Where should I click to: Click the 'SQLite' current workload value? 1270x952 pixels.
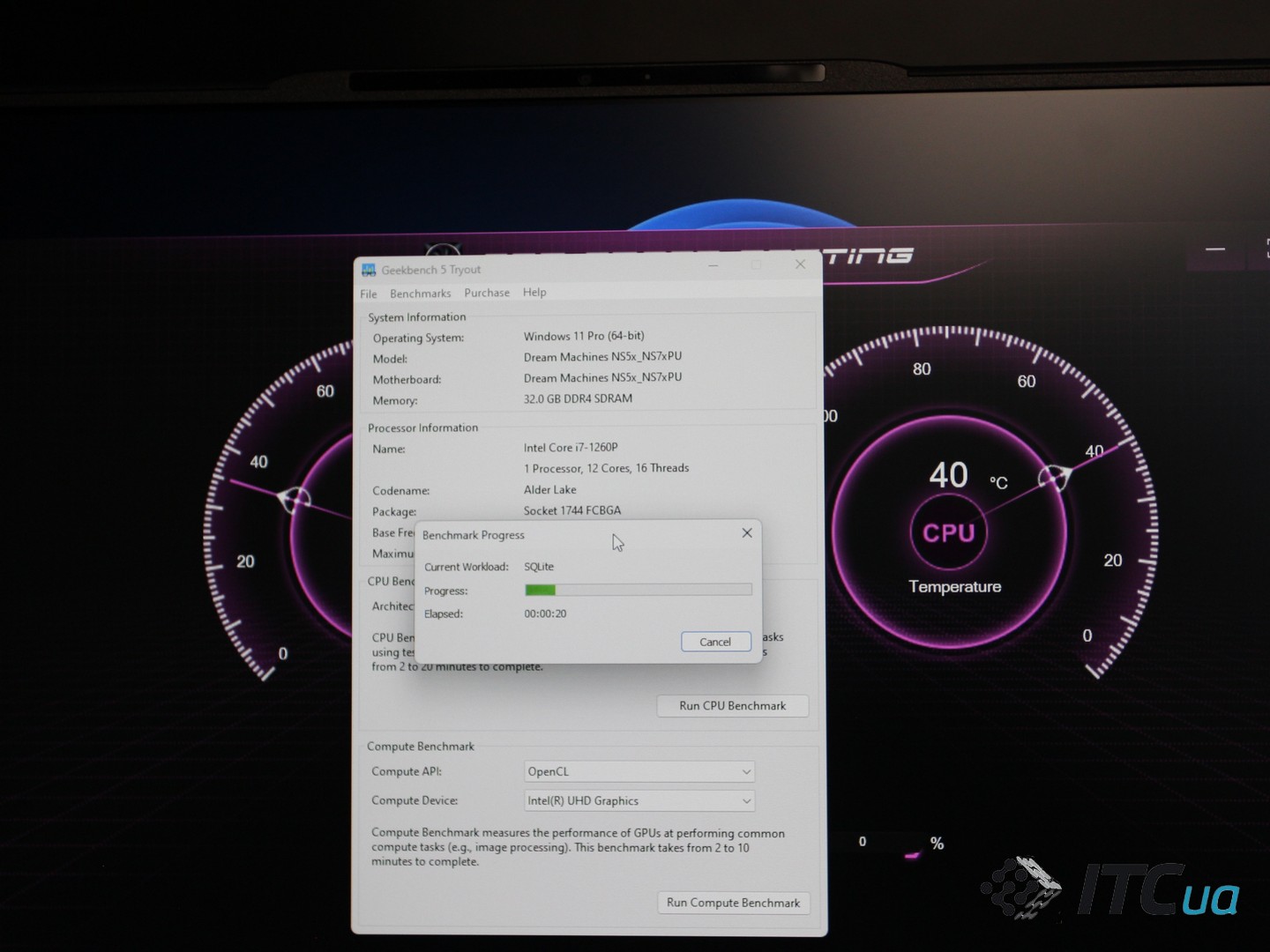pos(539,567)
